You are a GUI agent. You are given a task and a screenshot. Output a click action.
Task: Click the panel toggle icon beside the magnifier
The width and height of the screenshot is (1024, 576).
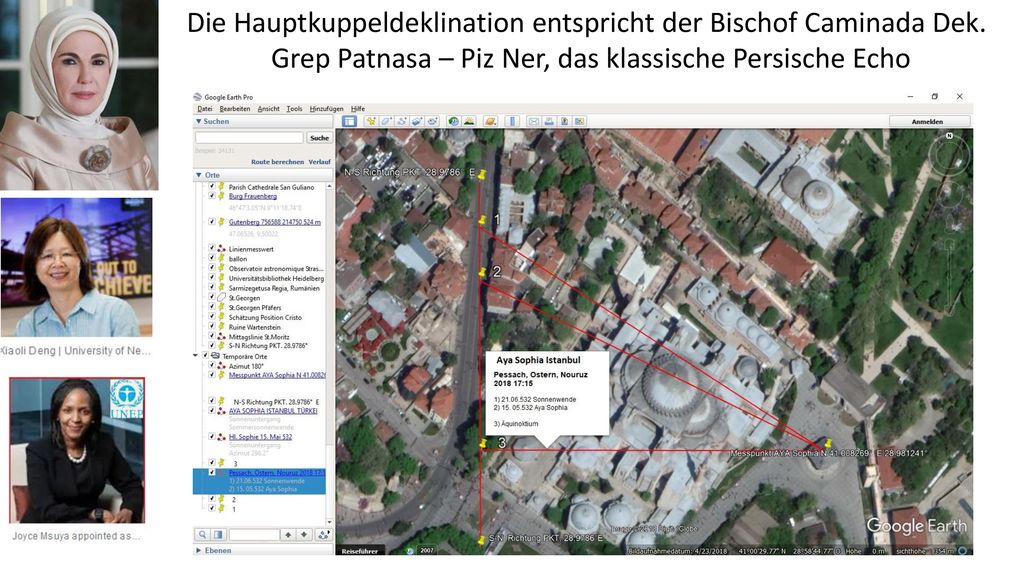pyautogui.click(x=219, y=534)
